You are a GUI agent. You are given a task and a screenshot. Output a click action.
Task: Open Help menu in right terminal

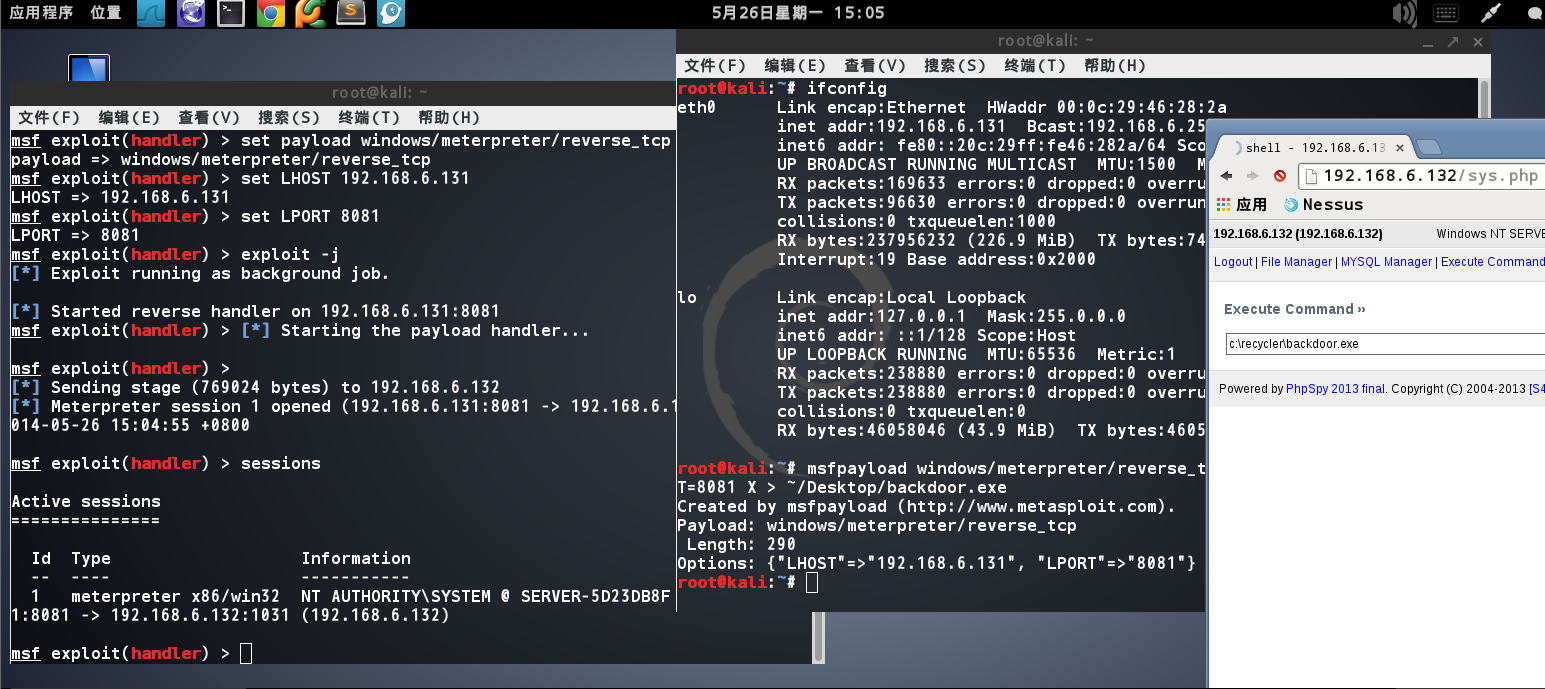click(1116, 65)
